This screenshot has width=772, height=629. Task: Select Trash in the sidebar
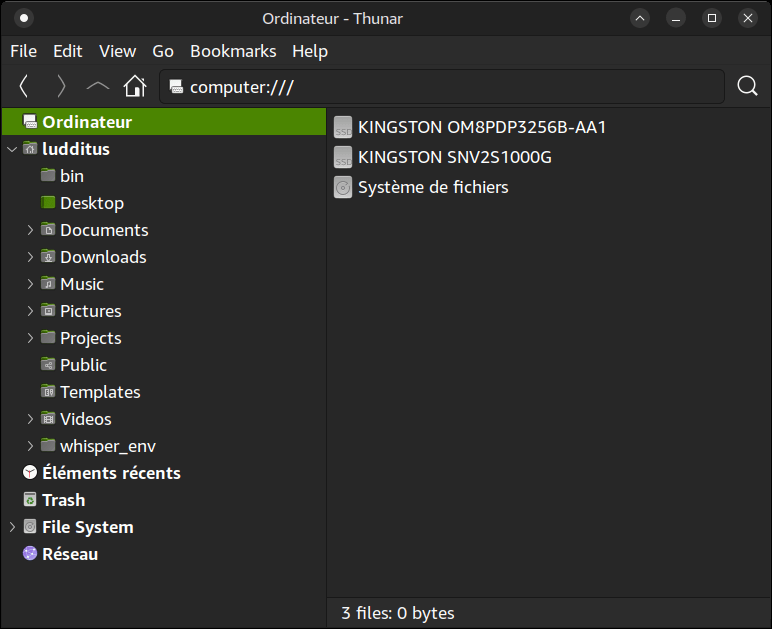[x=63, y=500]
